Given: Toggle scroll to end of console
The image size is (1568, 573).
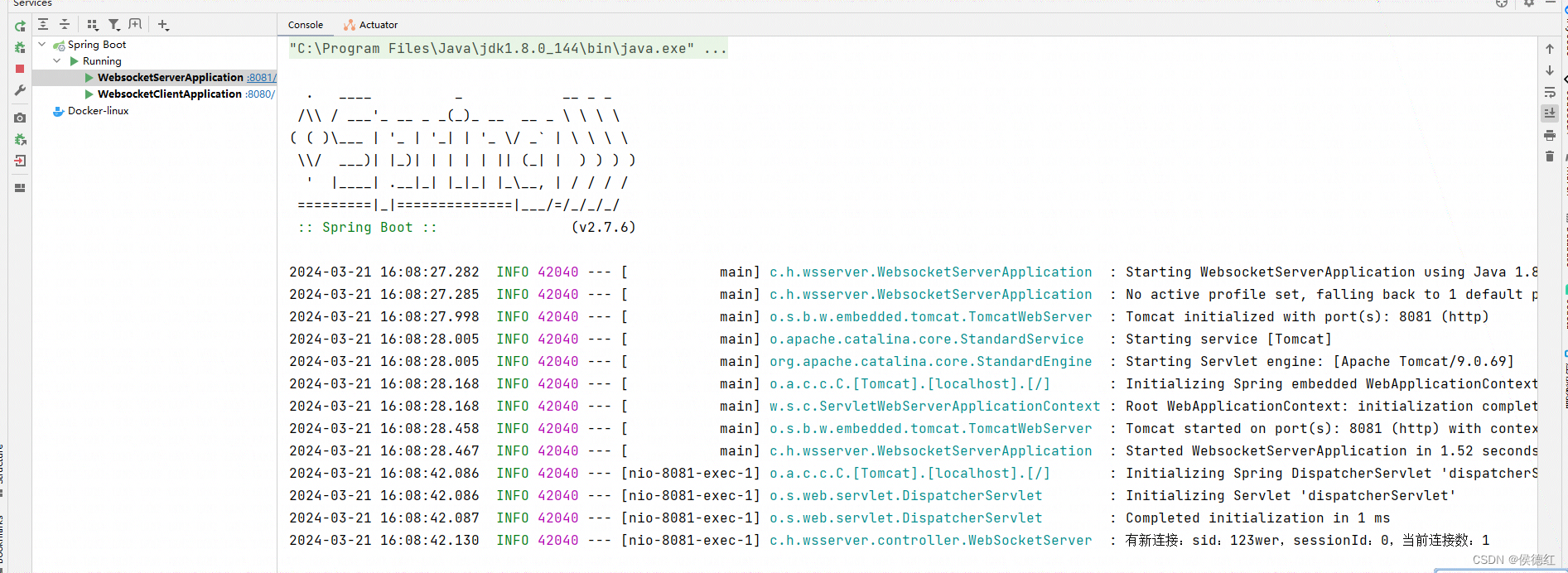Looking at the screenshot, I should [1550, 113].
